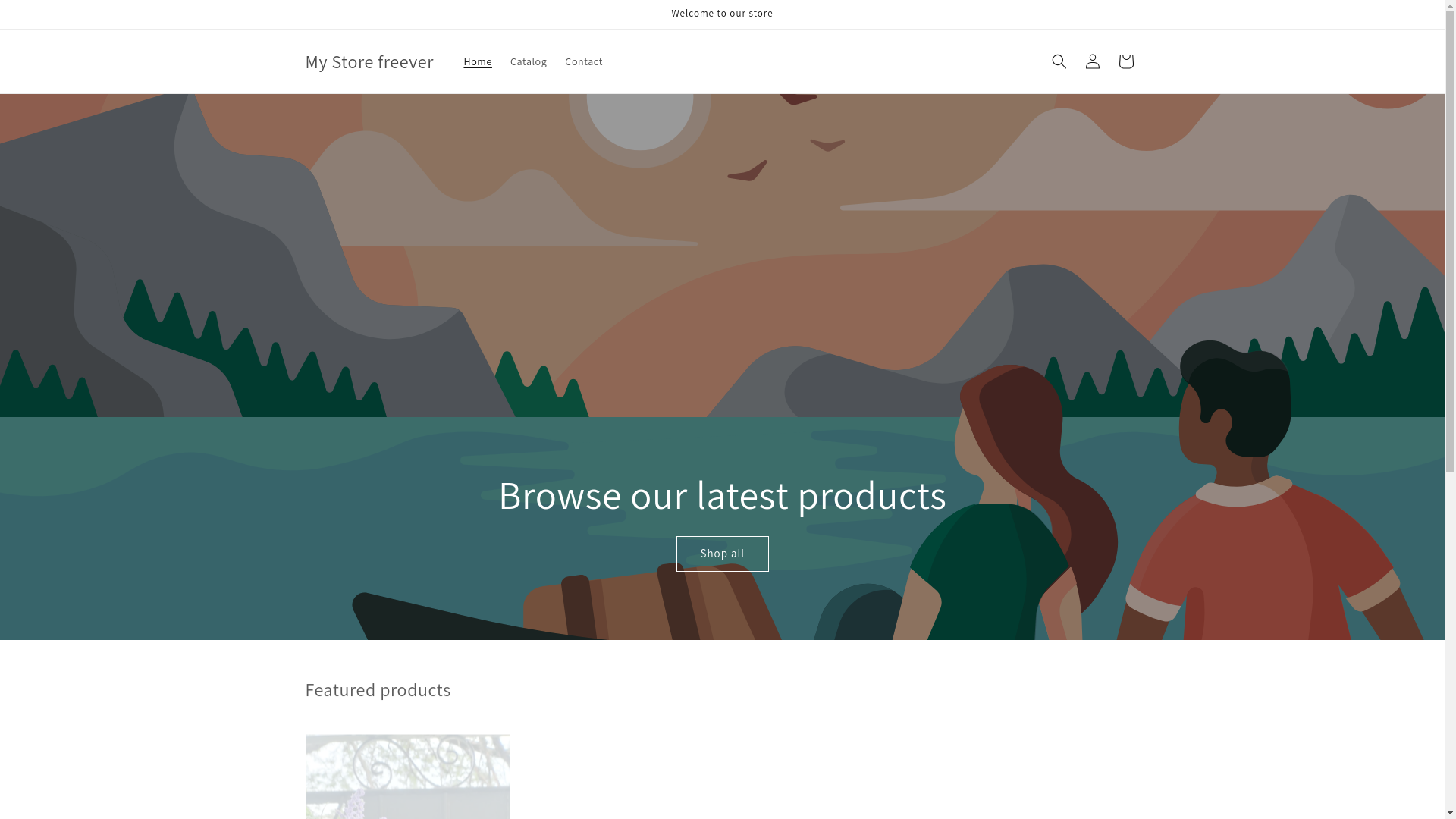Go to the Home menu item
The height and width of the screenshot is (819, 1456).
tap(478, 61)
